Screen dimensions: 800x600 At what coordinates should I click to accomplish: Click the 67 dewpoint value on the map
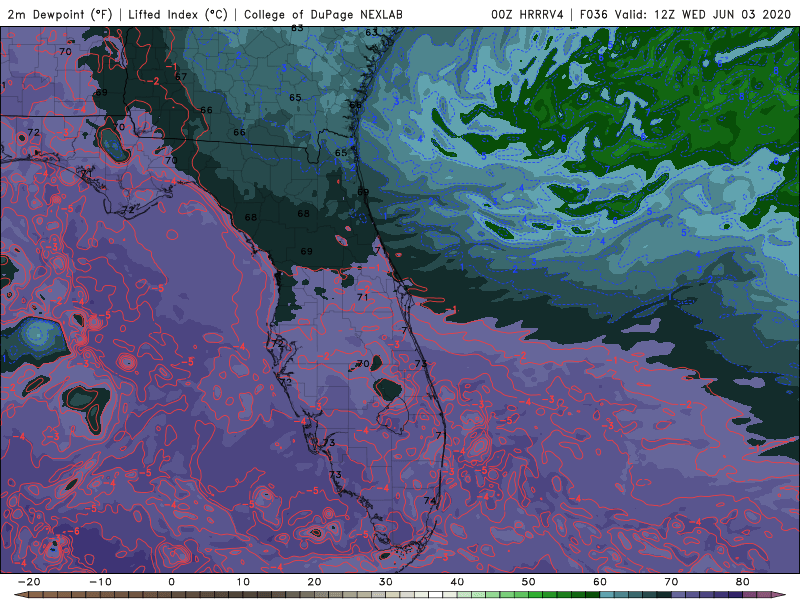pyautogui.click(x=181, y=77)
